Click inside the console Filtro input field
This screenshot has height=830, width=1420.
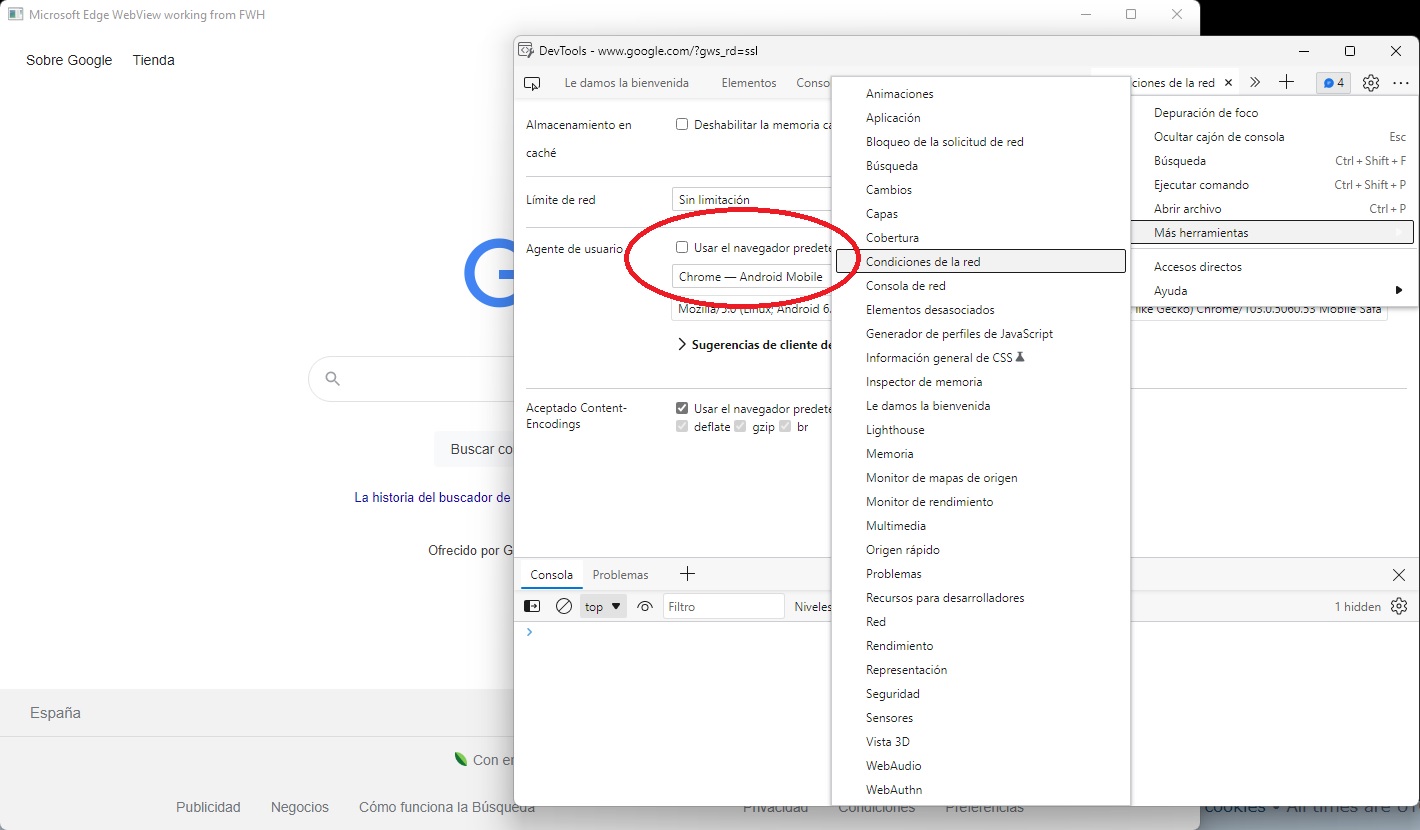(724, 606)
